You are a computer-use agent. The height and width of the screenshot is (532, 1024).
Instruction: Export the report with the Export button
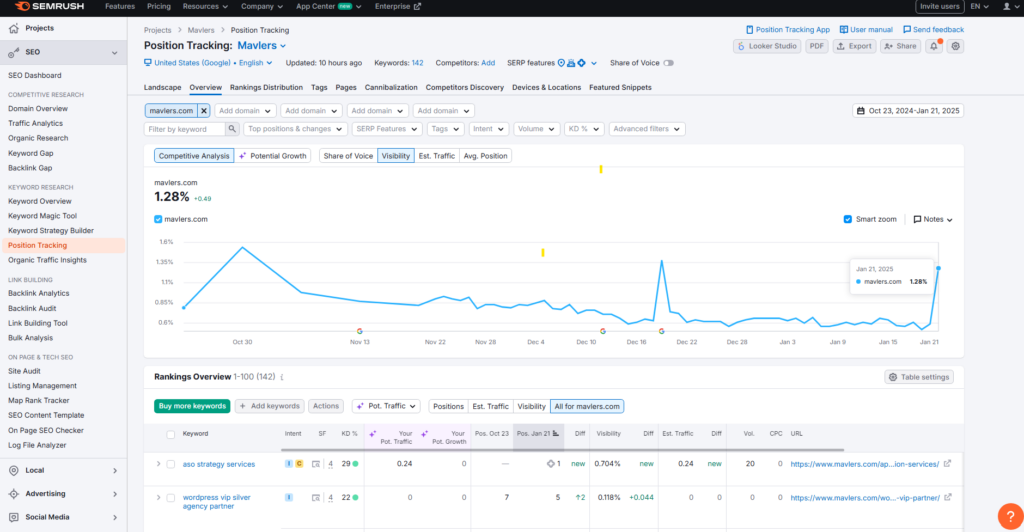point(854,46)
